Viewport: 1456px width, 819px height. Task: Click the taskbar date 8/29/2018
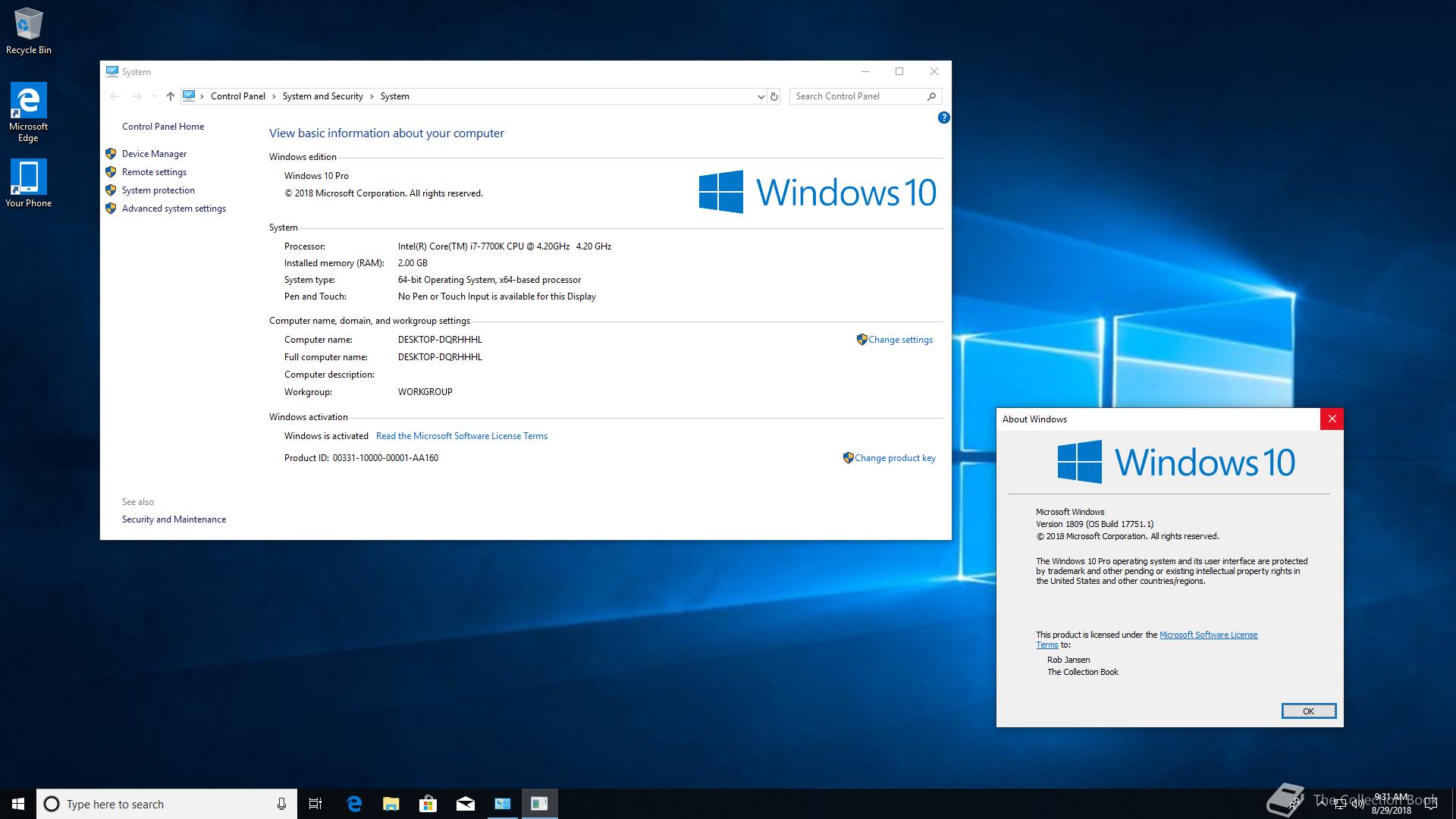1391,811
